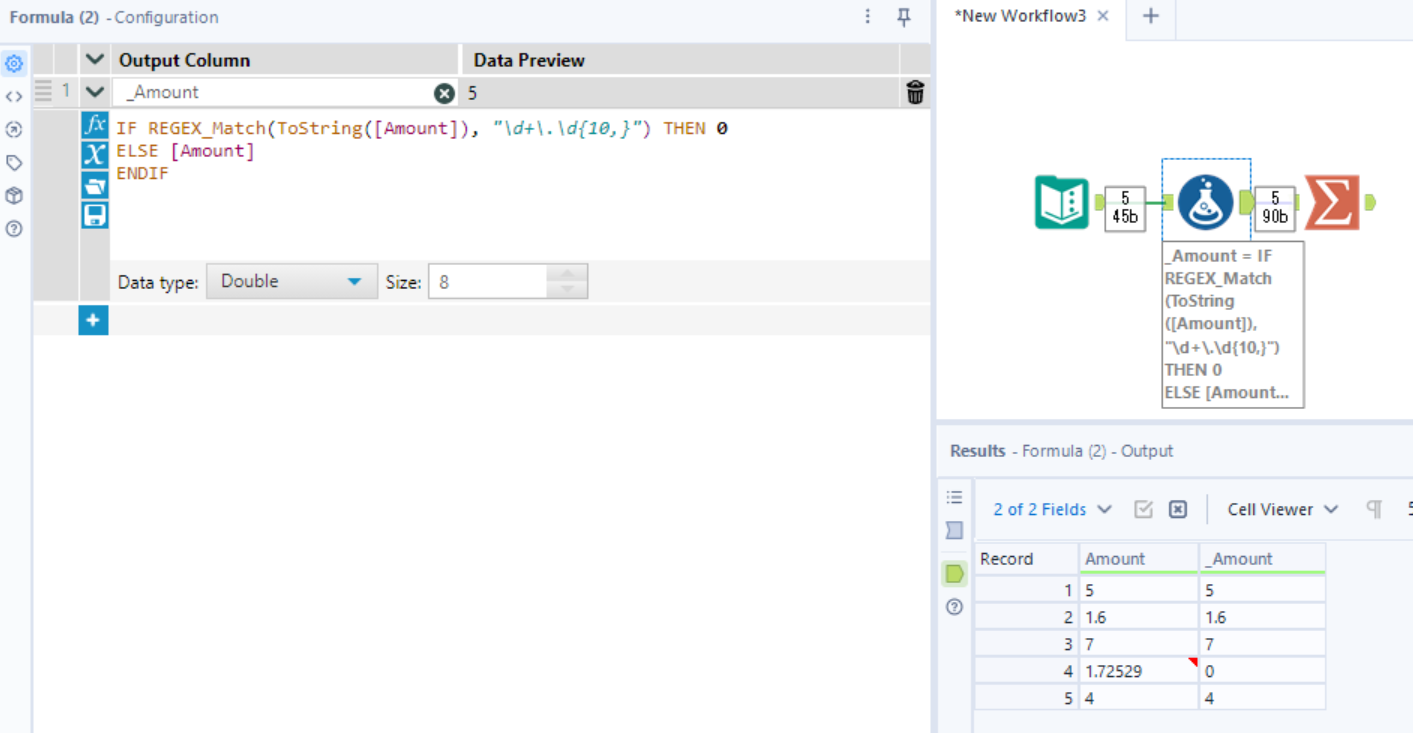
Task: Open the fx functions list
Action: 94,126
